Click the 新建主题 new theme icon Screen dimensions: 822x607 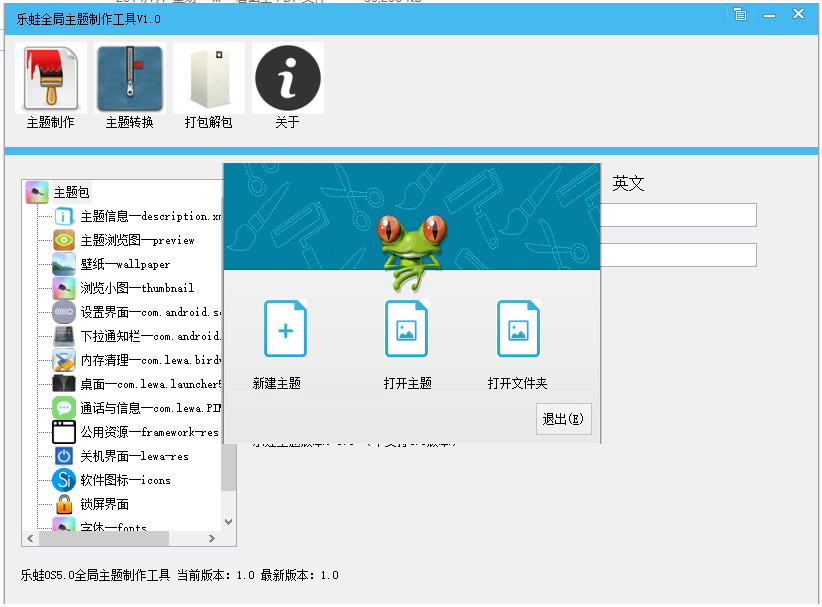pos(286,328)
